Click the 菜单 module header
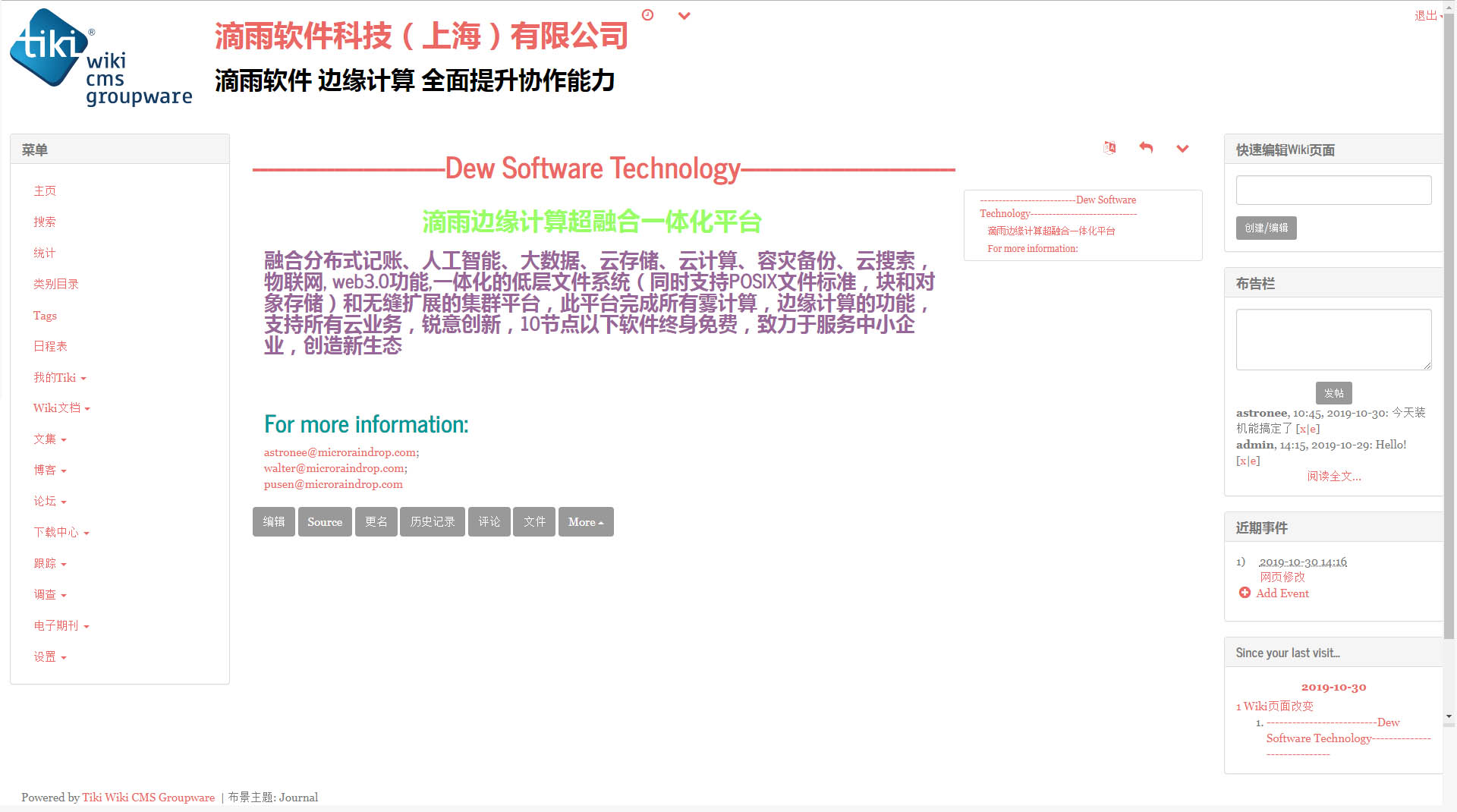This screenshot has width=1457, height=812. [x=120, y=149]
